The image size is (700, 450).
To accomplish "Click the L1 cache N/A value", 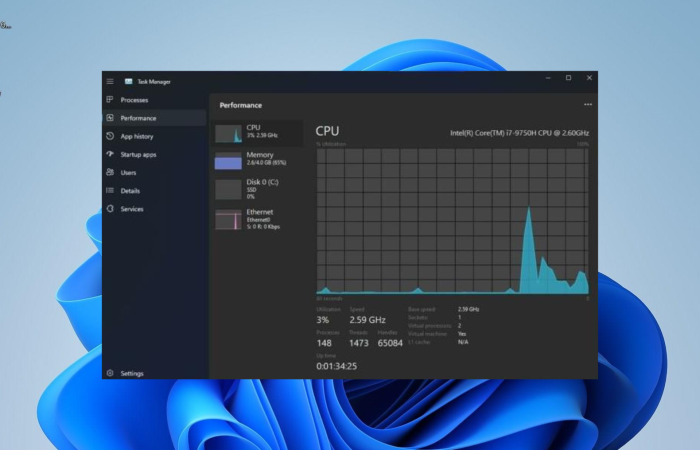I will pyautogui.click(x=463, y=342).
